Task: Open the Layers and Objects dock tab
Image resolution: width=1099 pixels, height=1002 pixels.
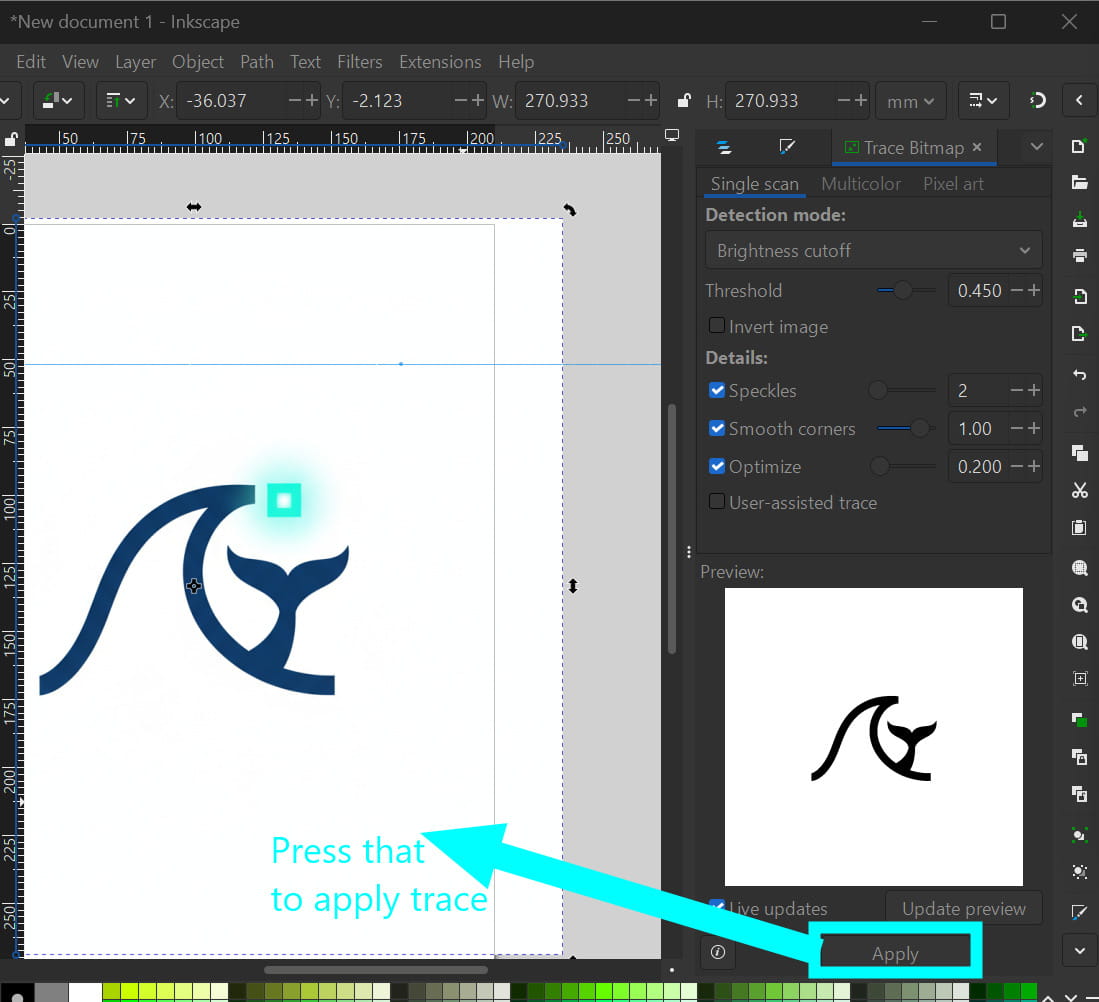Action: pos(724,147)
